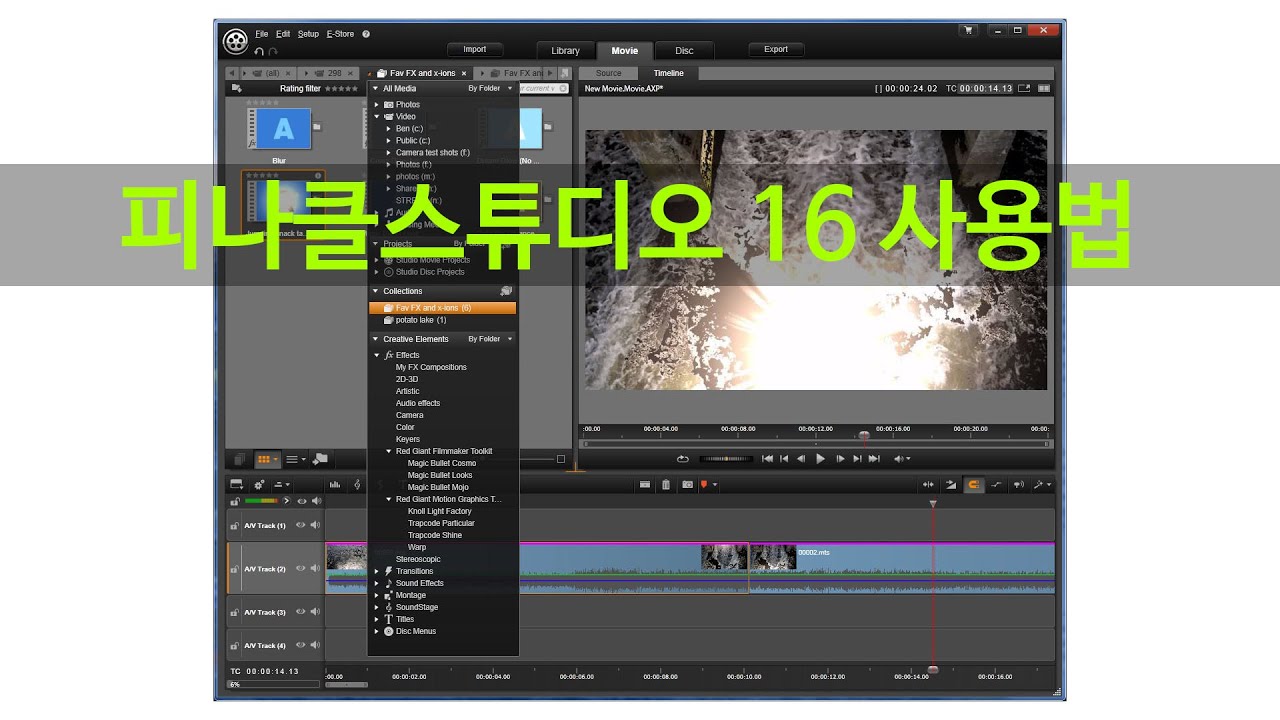Select Trapcode Particular in tree

441,523
